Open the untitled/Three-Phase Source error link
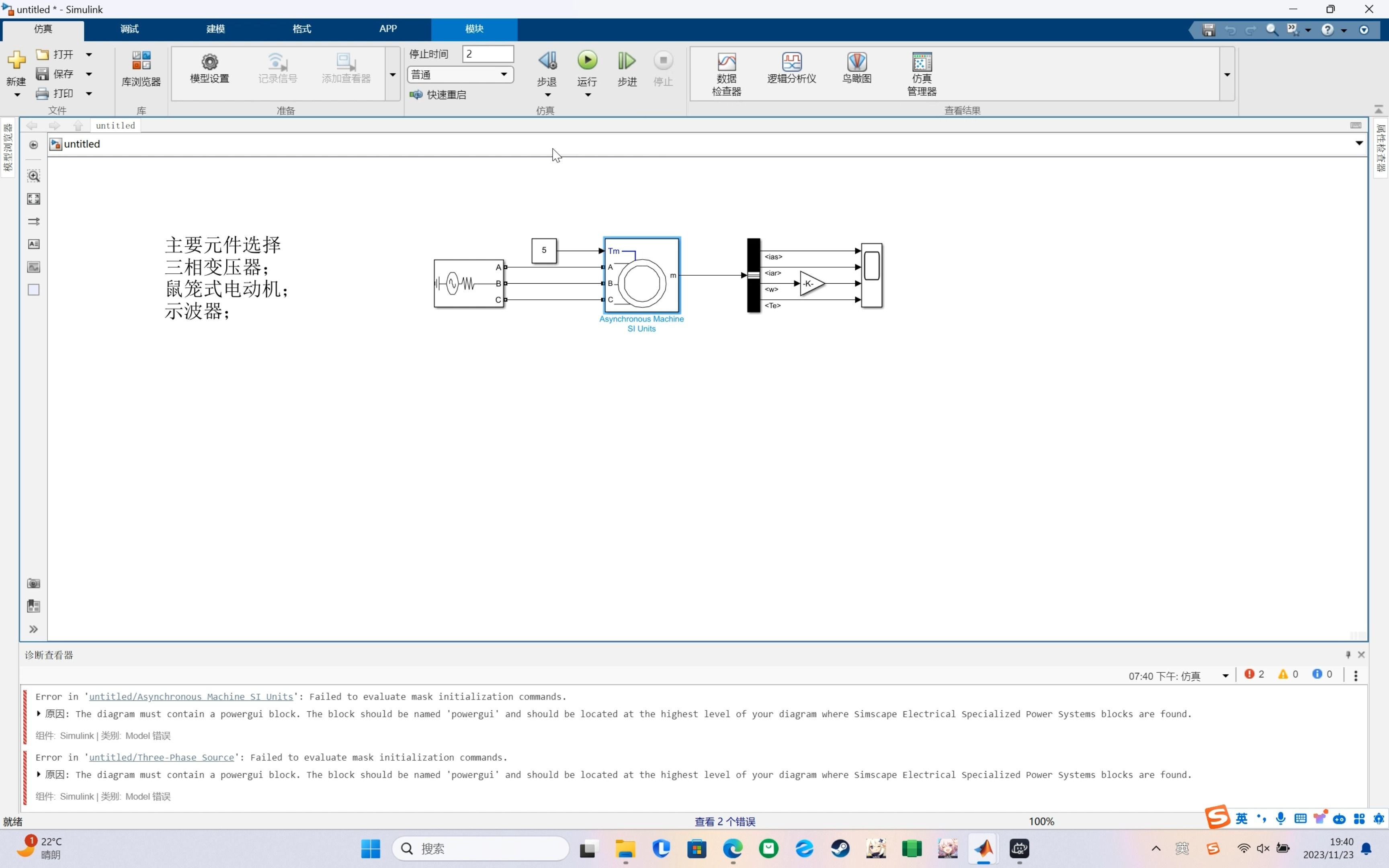This screenshot has height=868, width=1389. pos(161,757)
